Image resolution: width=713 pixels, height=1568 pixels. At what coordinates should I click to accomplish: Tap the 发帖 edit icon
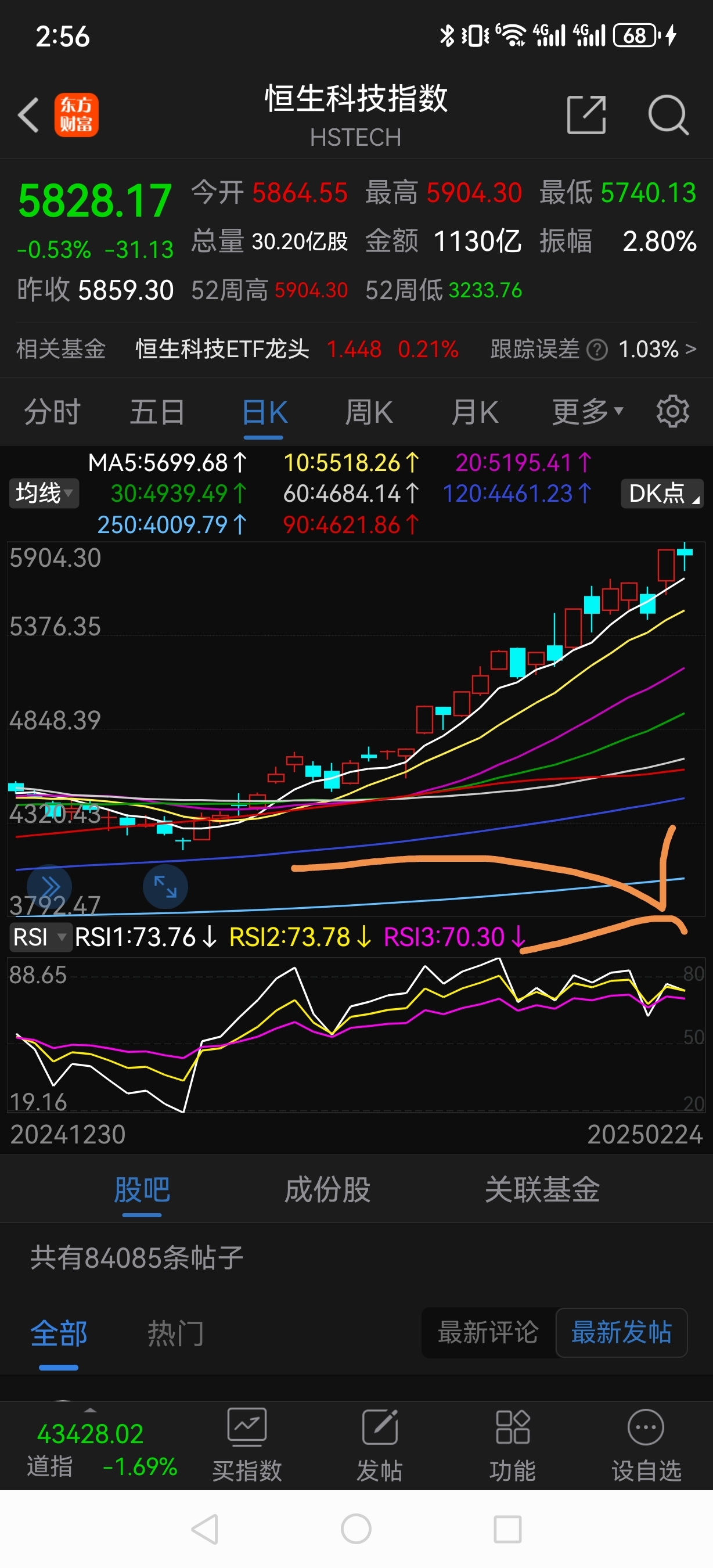(x=380, y=1427)
